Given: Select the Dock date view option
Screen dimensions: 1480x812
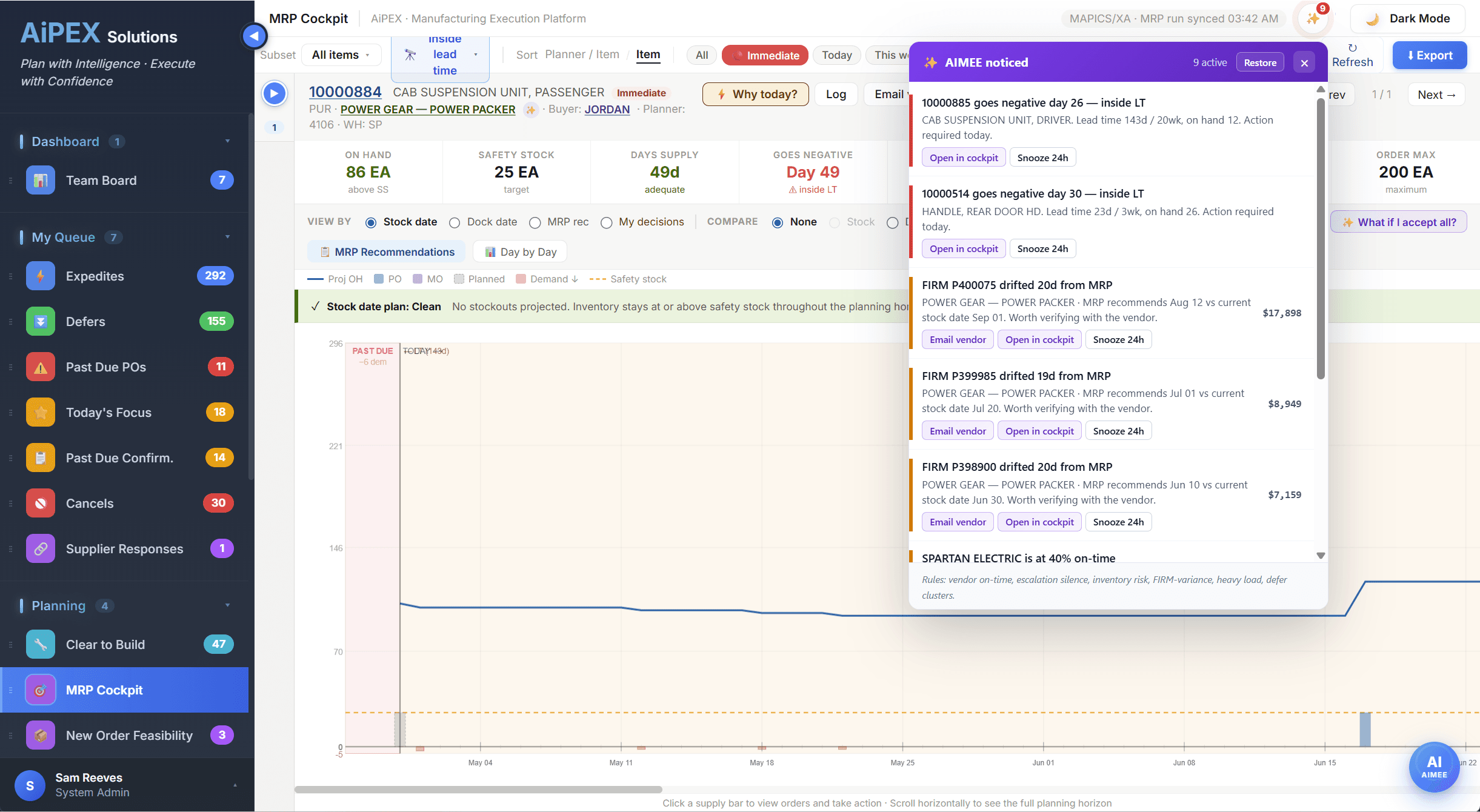Looking at the screenshot, I should click(483, 222).
